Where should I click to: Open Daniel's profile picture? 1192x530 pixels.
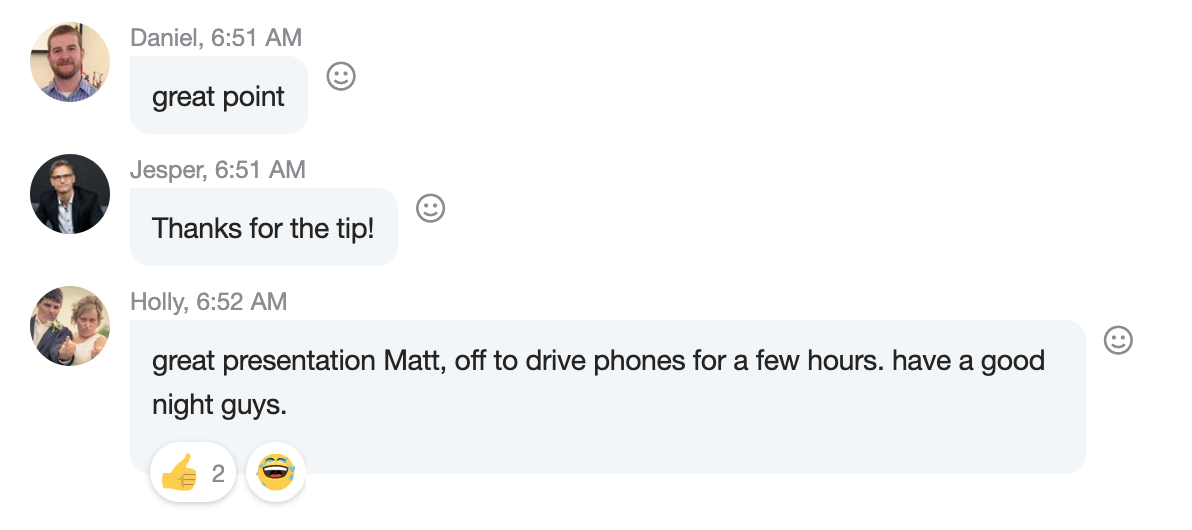tap(70, 62)
